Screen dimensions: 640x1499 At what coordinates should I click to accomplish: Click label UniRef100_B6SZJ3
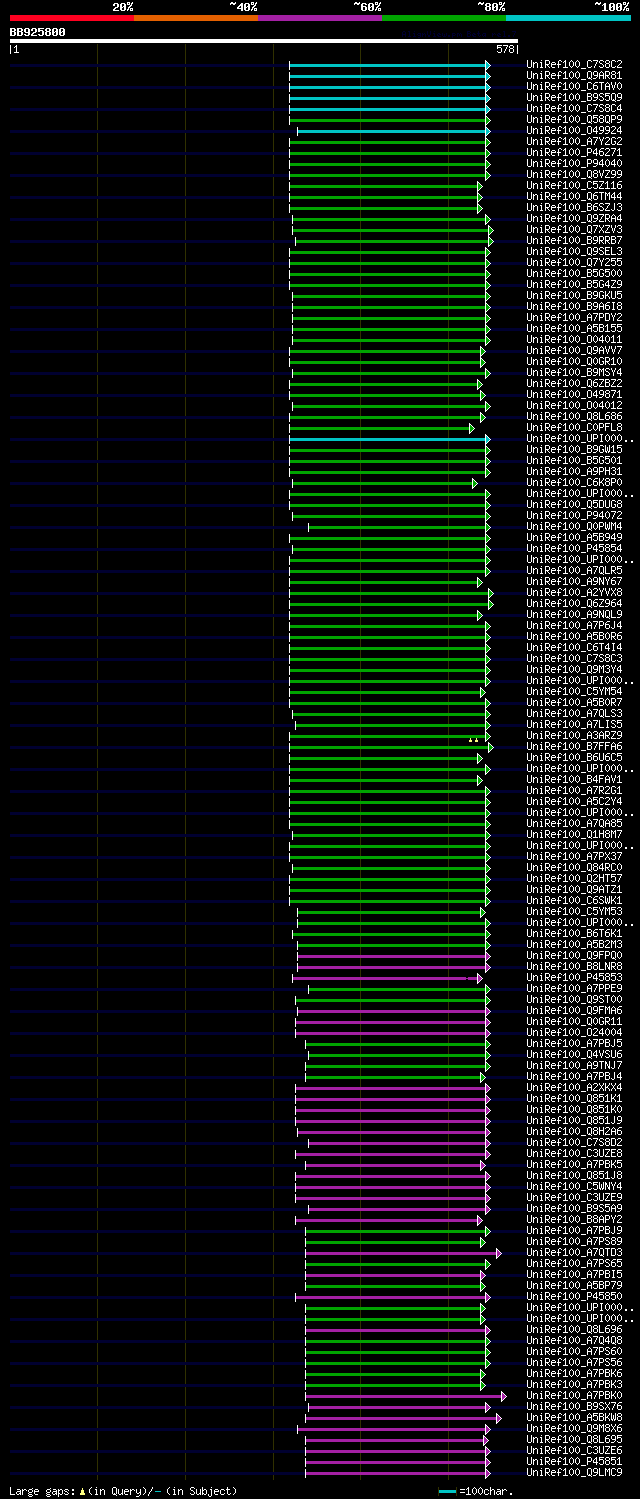(x=574, y=208)
